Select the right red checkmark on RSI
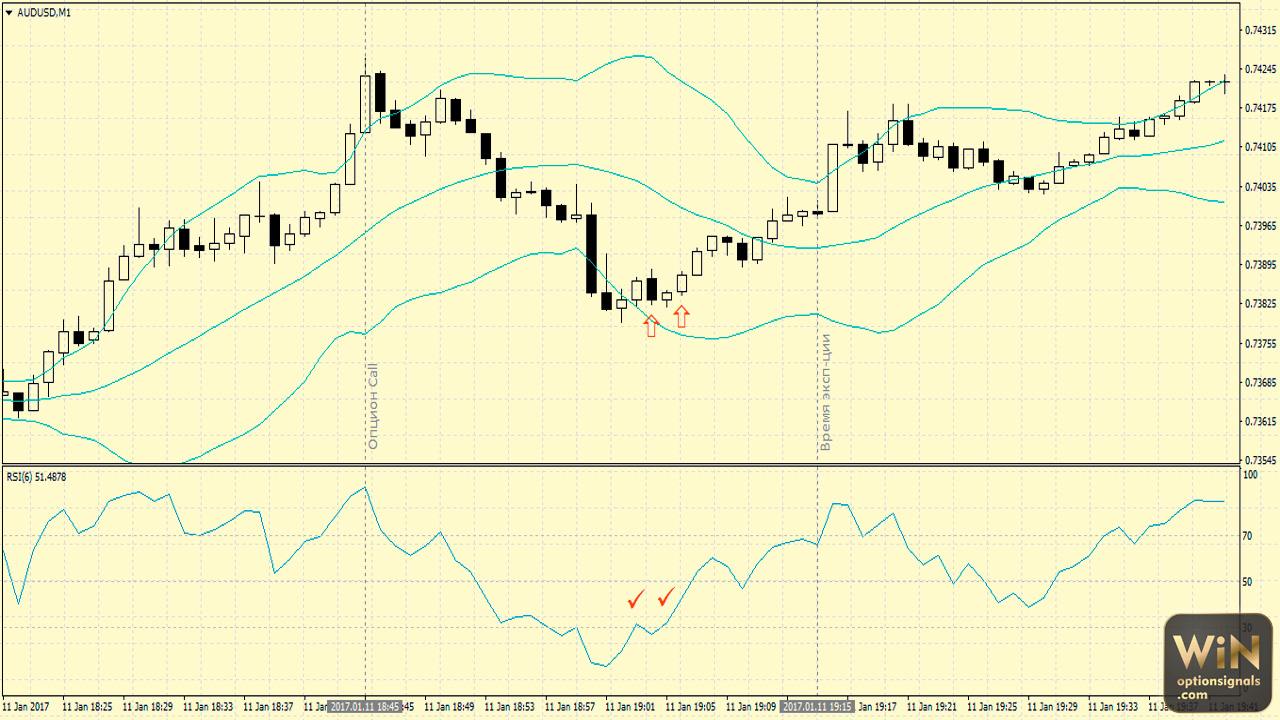The image size is (1280, 720). coord(666,597)
